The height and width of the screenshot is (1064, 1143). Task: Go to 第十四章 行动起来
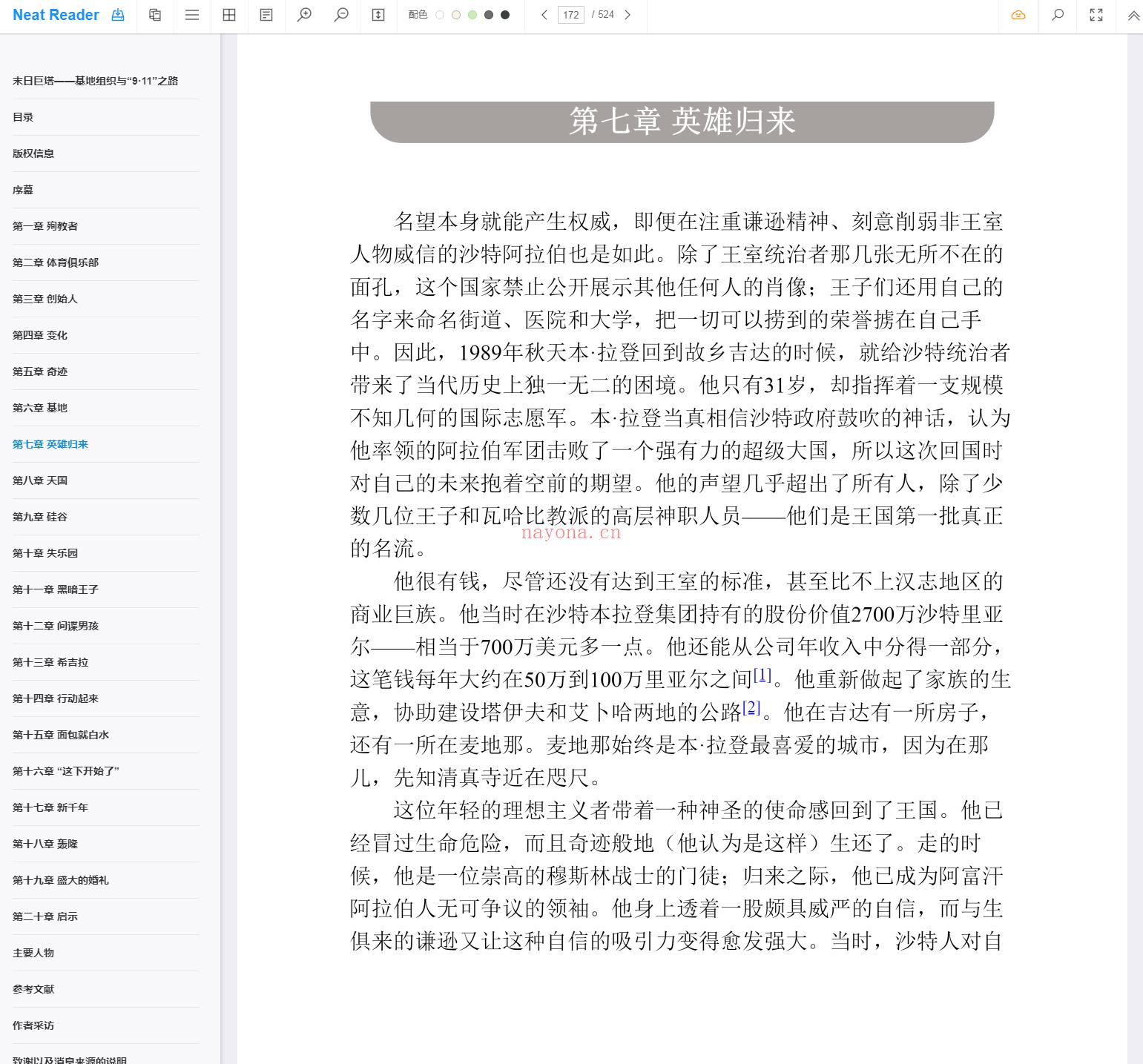pos(56,698)
